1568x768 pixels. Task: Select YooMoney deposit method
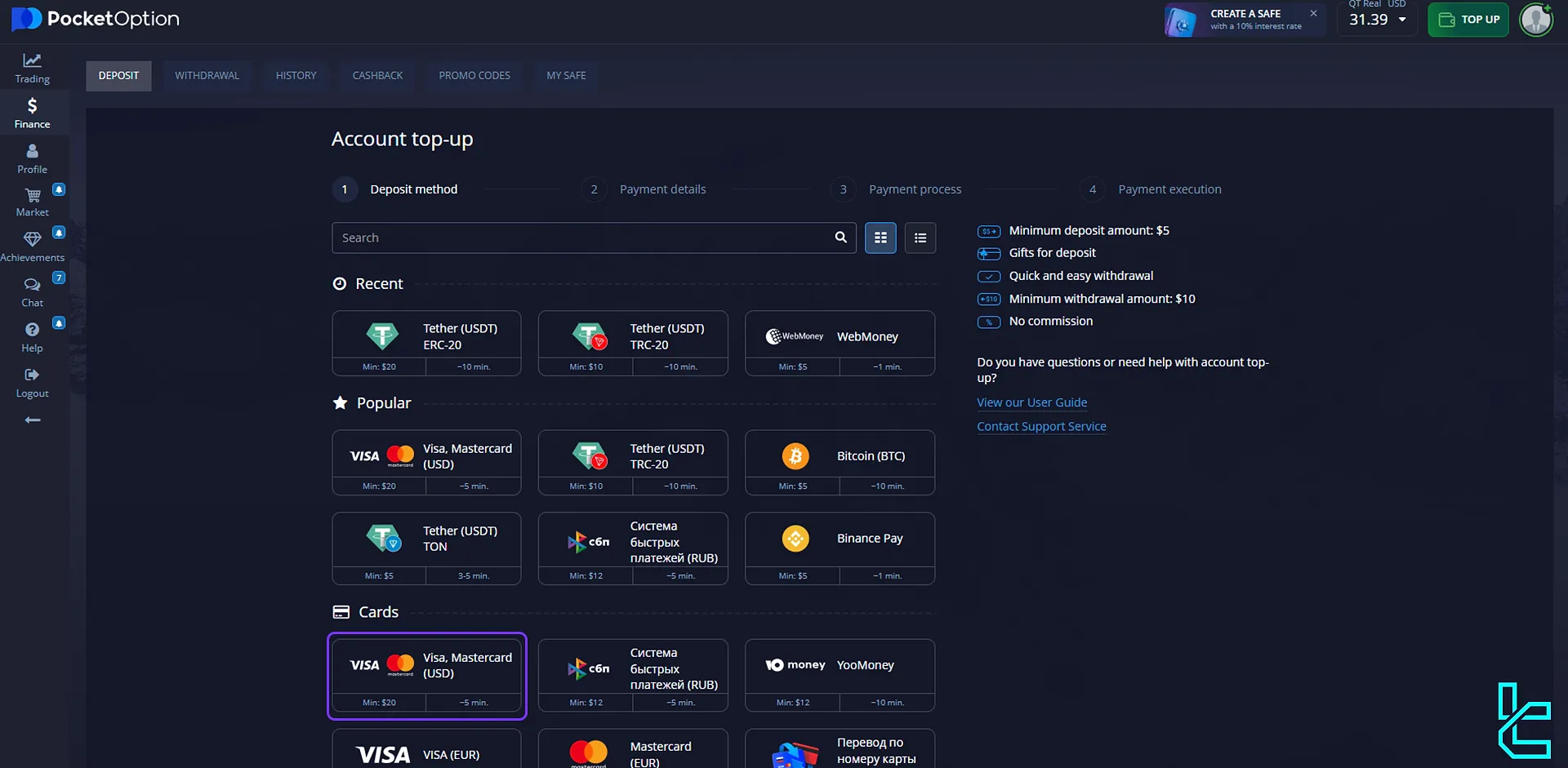[x=840, y=676]
